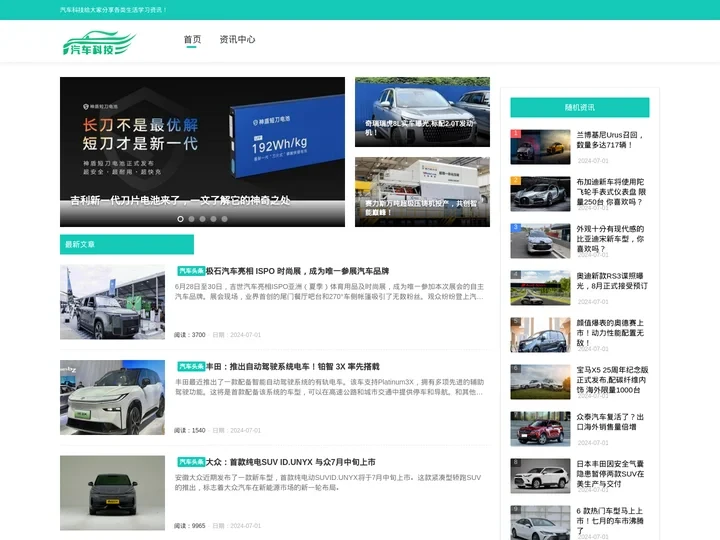
Task: Select the fifth carousel dot indicator
Action: tap(225, 219)
